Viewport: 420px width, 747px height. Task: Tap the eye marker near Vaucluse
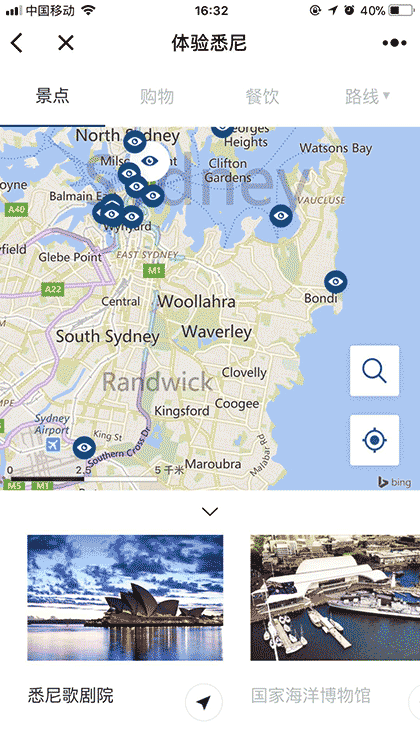tap(281, 216)
